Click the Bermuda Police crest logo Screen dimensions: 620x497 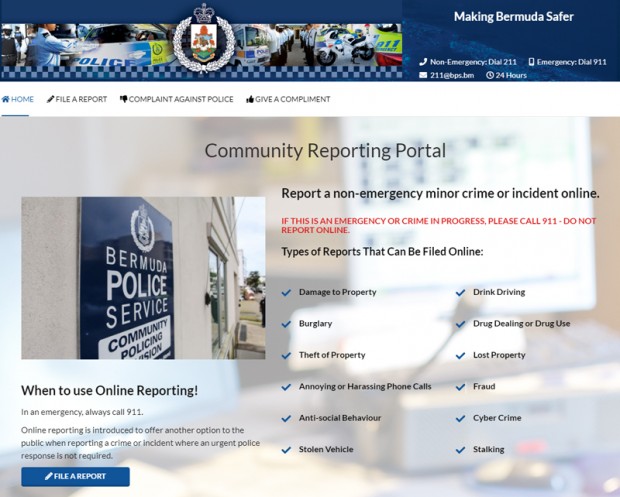[204, 41]
